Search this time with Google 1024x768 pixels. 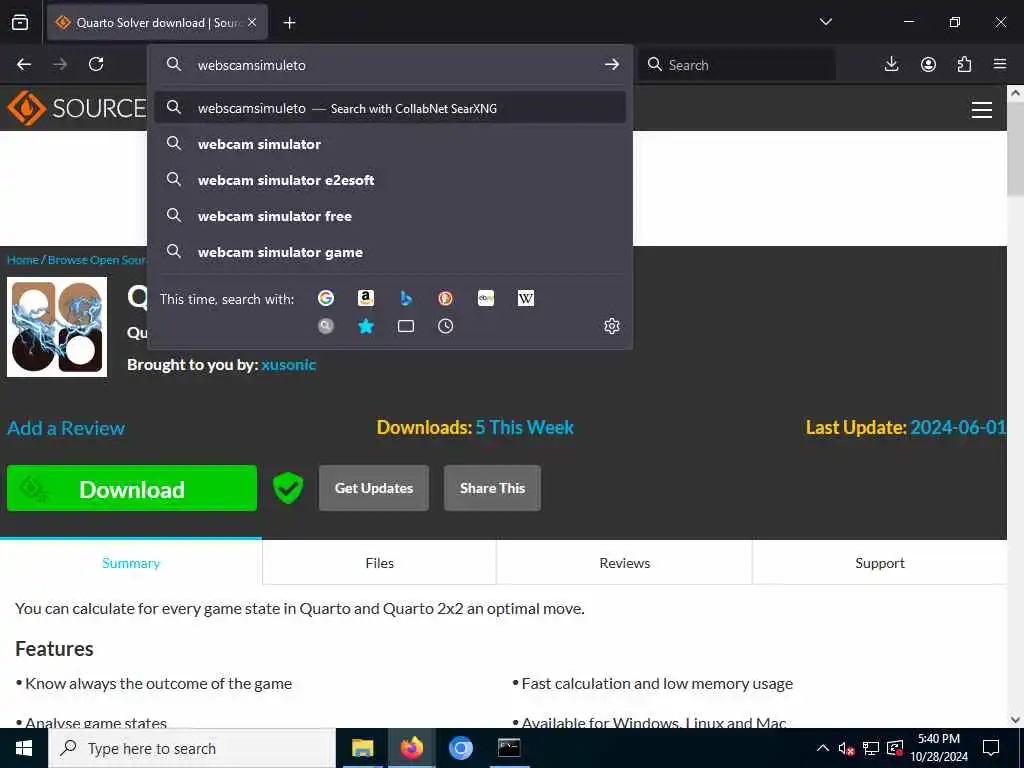click(326, 298)
